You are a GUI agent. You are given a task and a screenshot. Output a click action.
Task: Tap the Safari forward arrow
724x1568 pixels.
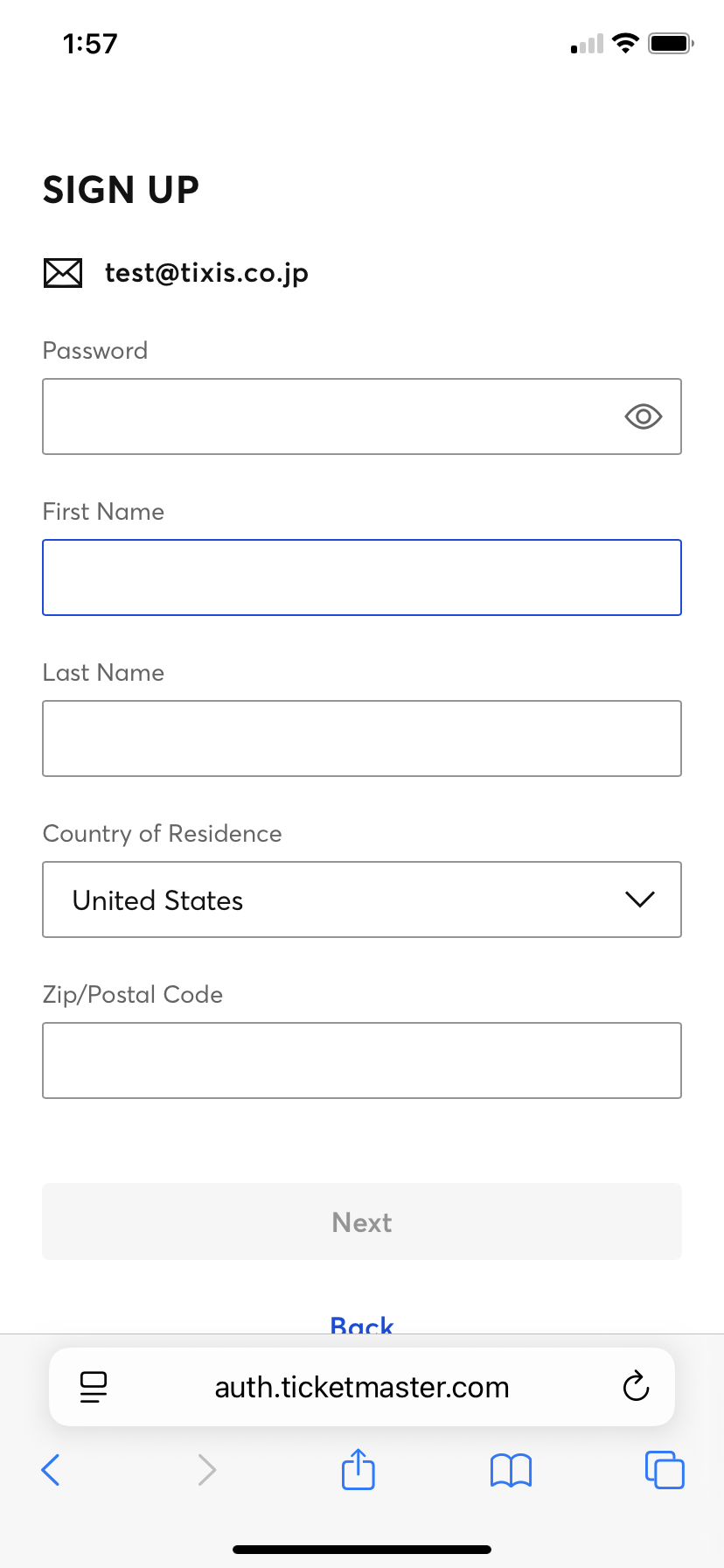coord(206,1470)
